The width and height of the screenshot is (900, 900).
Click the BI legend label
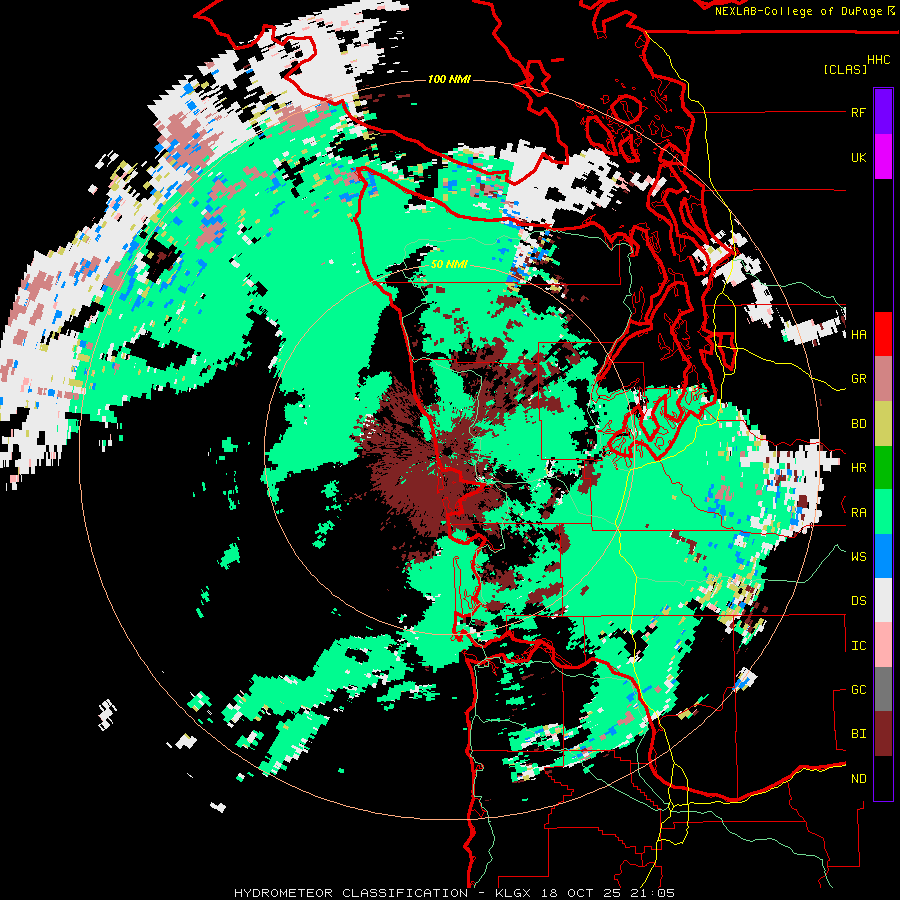pos(858,734)
